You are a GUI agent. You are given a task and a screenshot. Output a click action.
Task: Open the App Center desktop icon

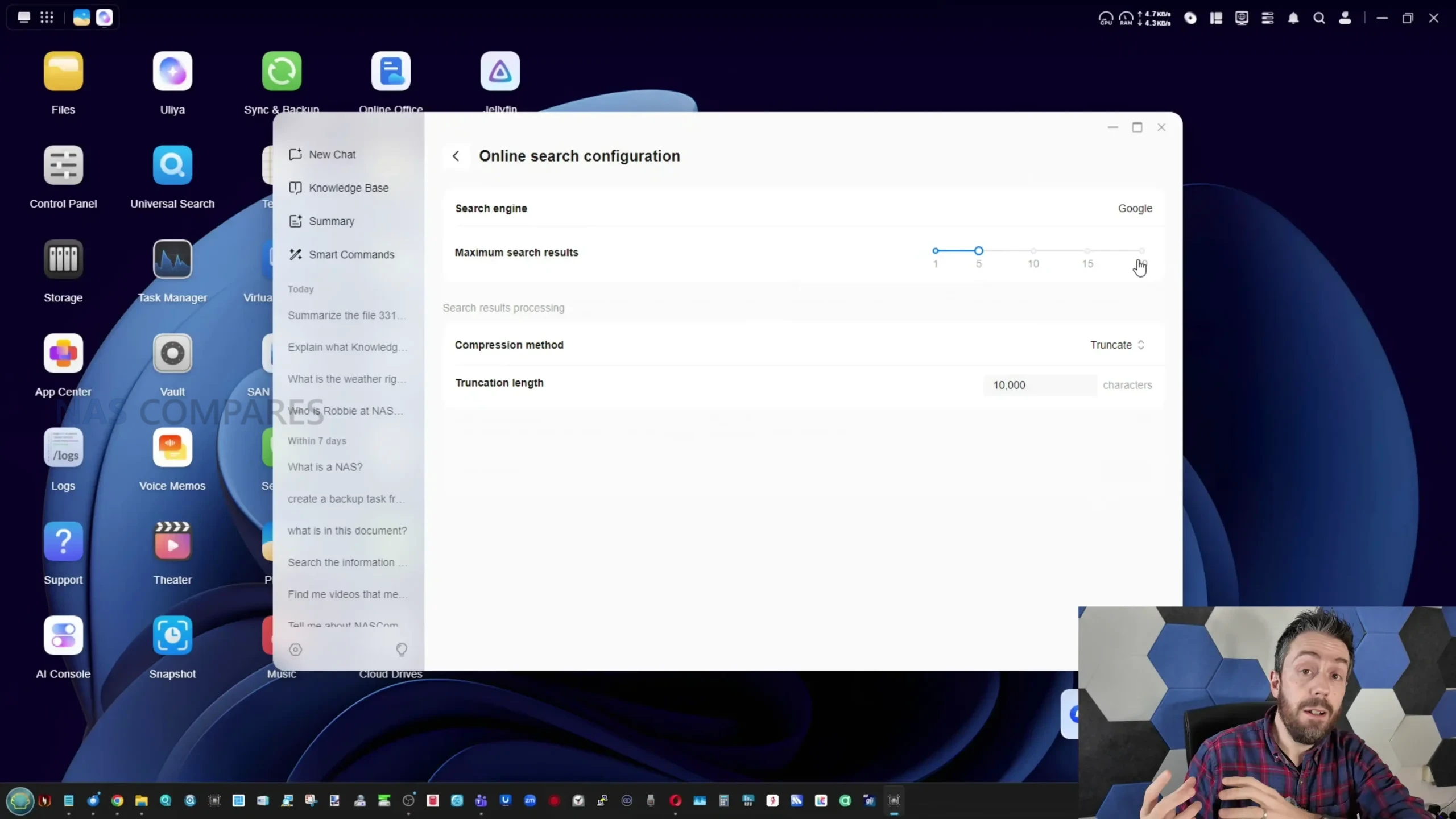63,353
